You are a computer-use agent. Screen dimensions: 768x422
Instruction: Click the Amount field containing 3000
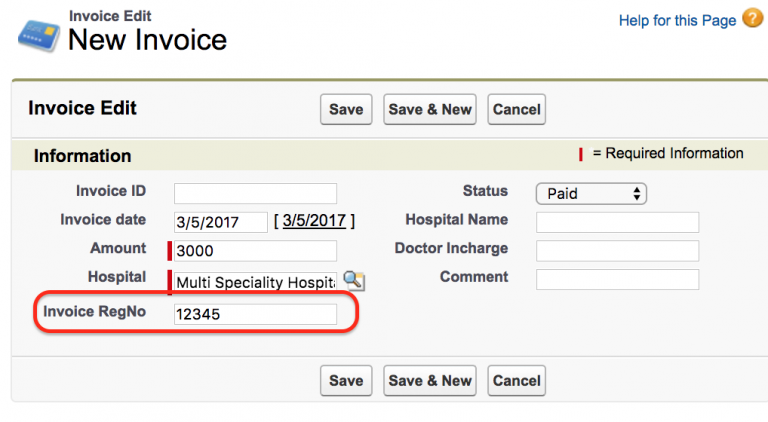255,251
